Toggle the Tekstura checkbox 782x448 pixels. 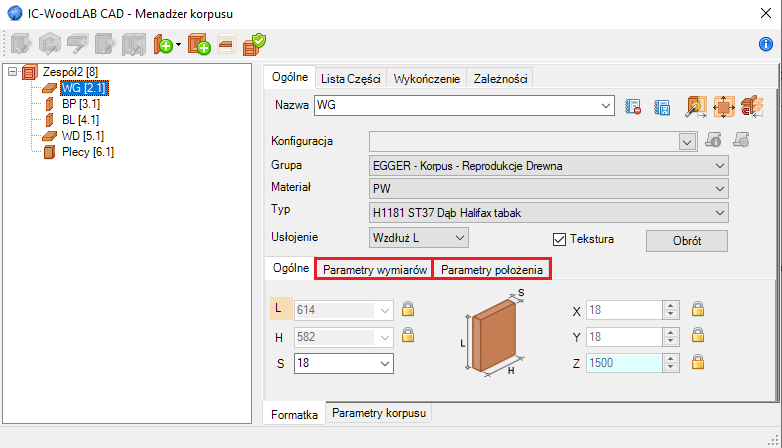click(x=560, y=239)
